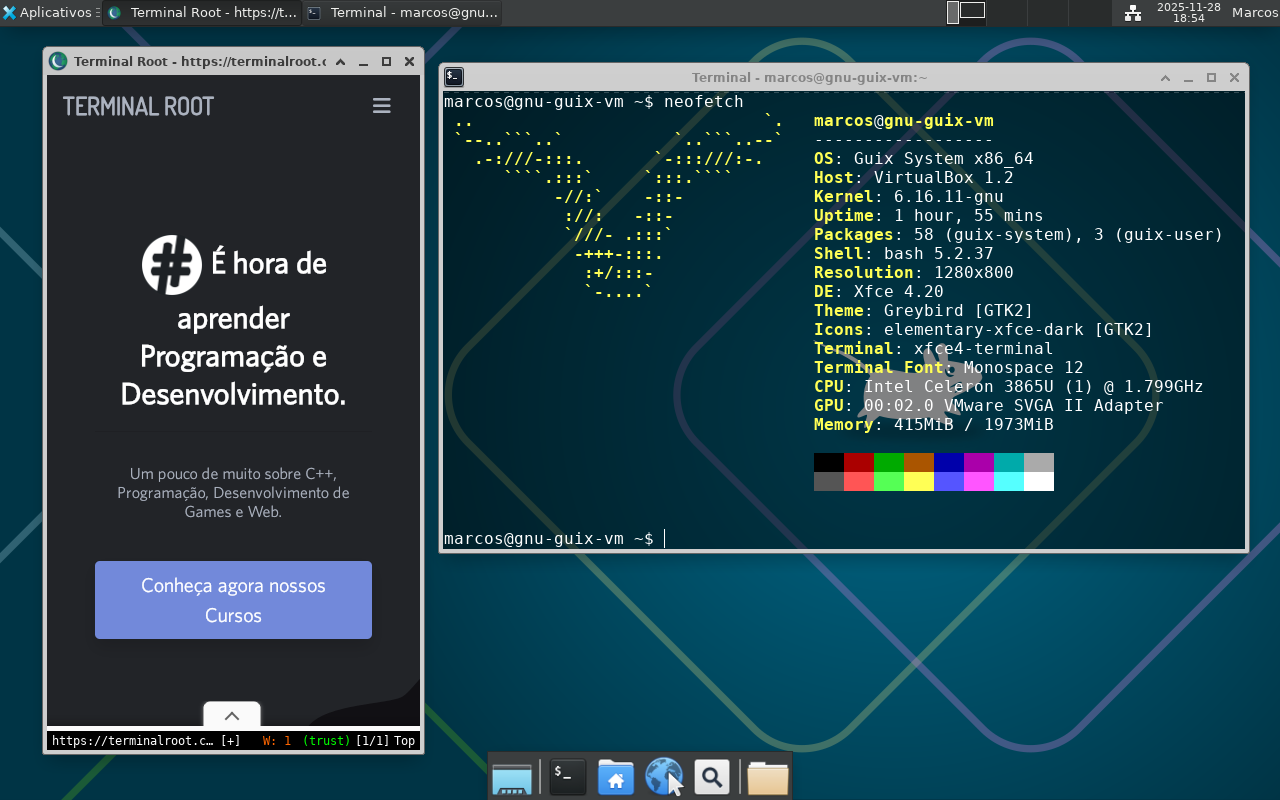The image size is (1280, 800).
Task: Open the Terminal Root hamburger menu
Action: click(x=381, y=105)
